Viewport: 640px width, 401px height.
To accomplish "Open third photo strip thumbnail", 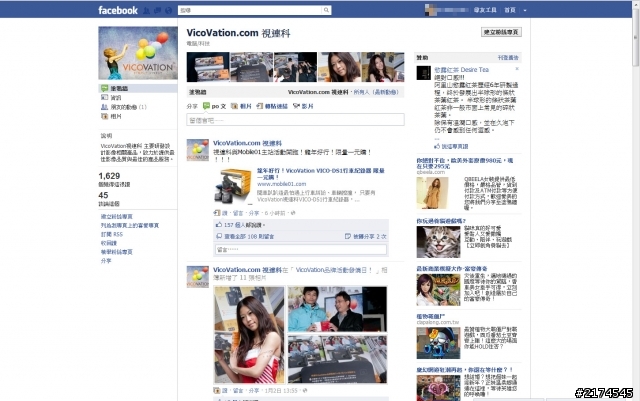I will click(296, 67).
